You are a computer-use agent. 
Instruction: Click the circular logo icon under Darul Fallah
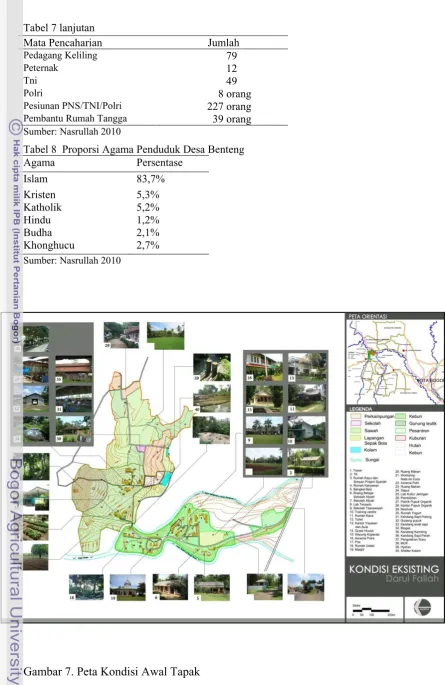422,607
